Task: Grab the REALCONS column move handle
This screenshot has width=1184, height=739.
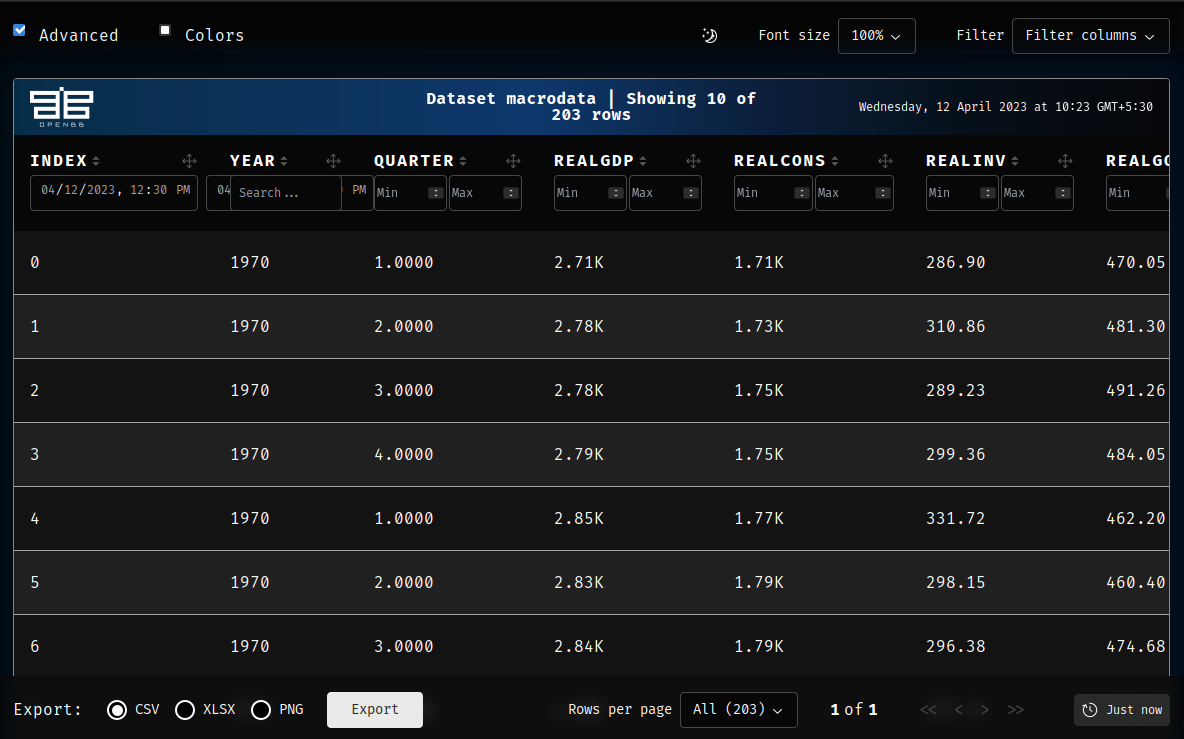Action: coord(885,161)
